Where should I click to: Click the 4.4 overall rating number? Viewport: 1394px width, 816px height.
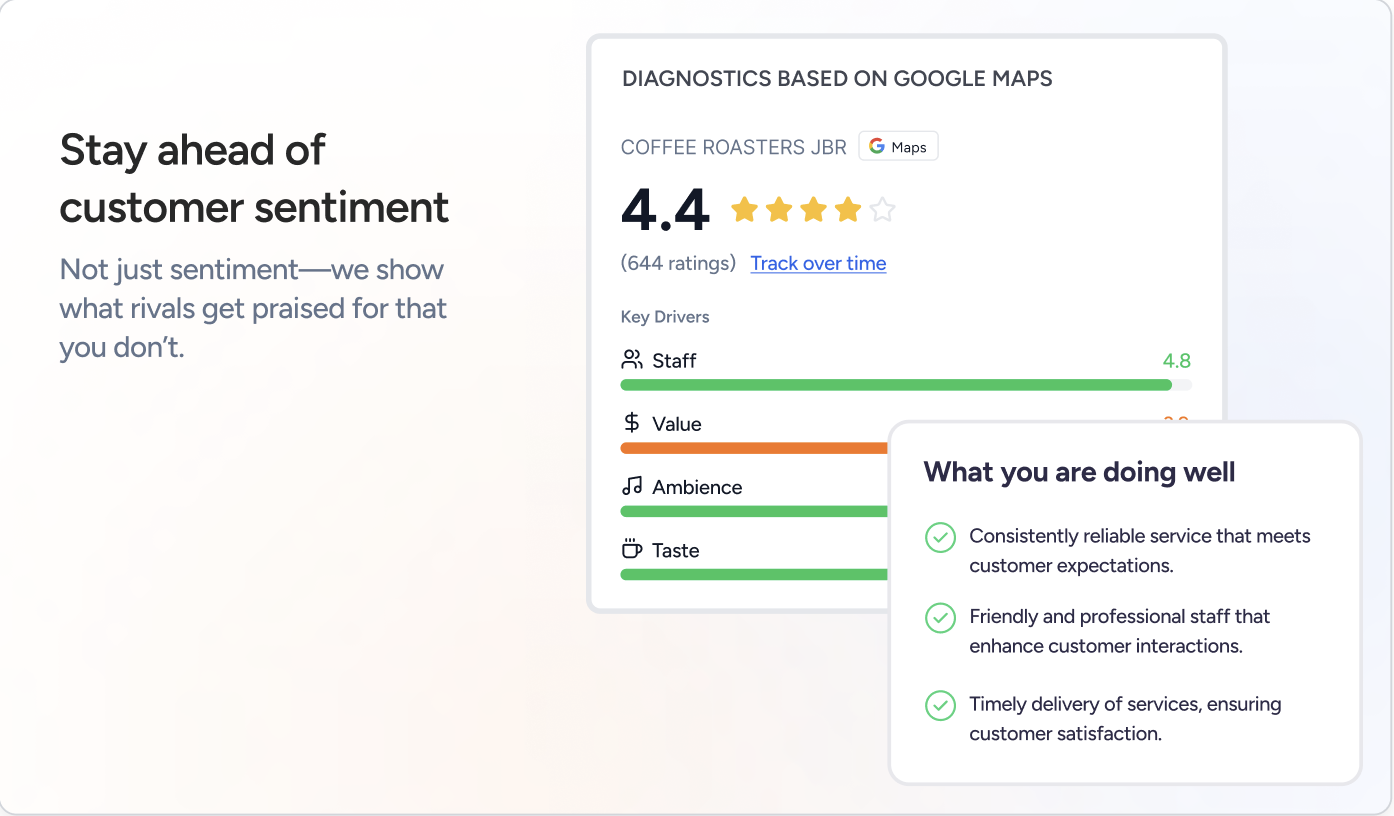tap(665, 210)
